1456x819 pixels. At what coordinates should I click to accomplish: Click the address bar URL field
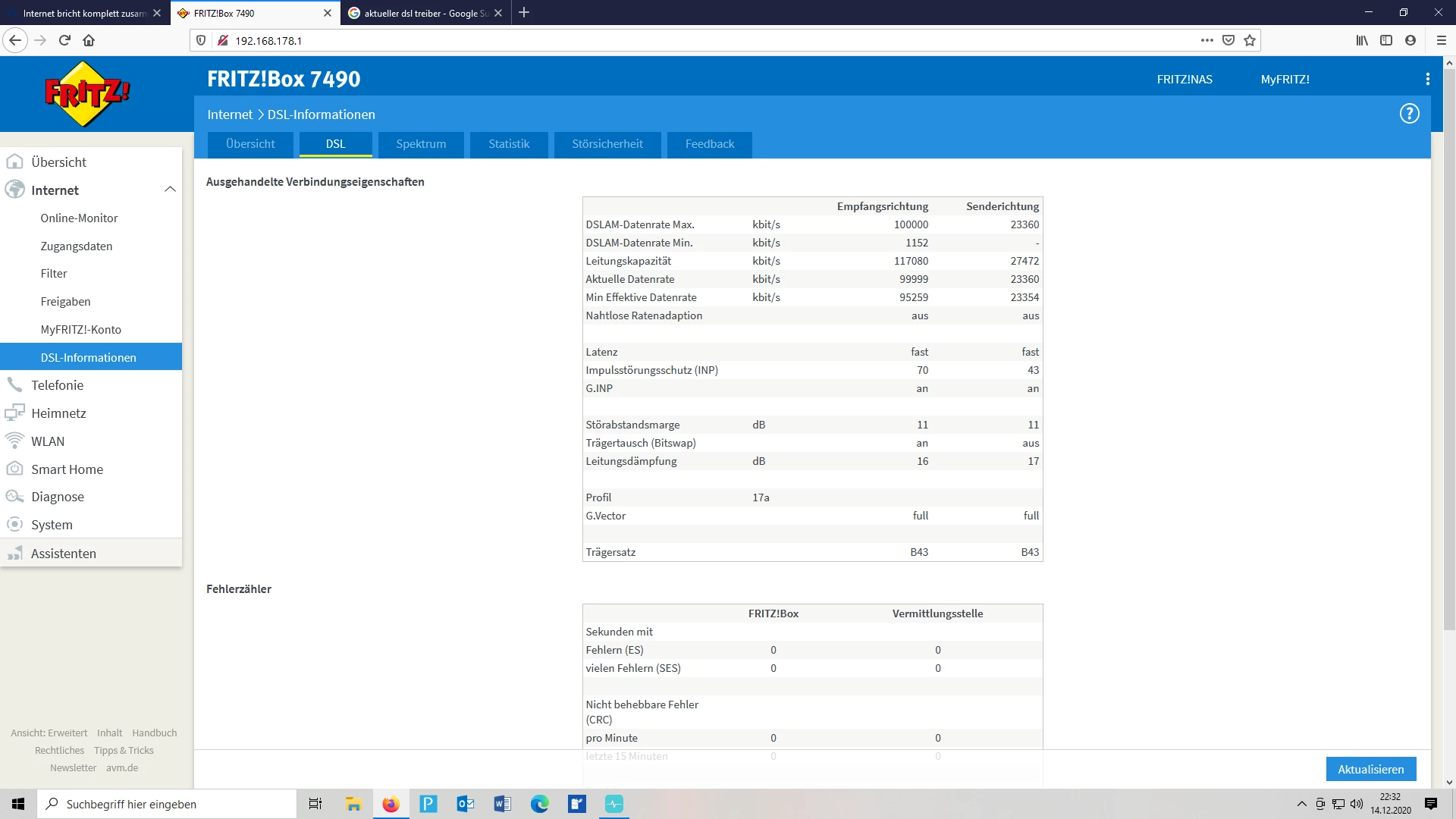682,40
